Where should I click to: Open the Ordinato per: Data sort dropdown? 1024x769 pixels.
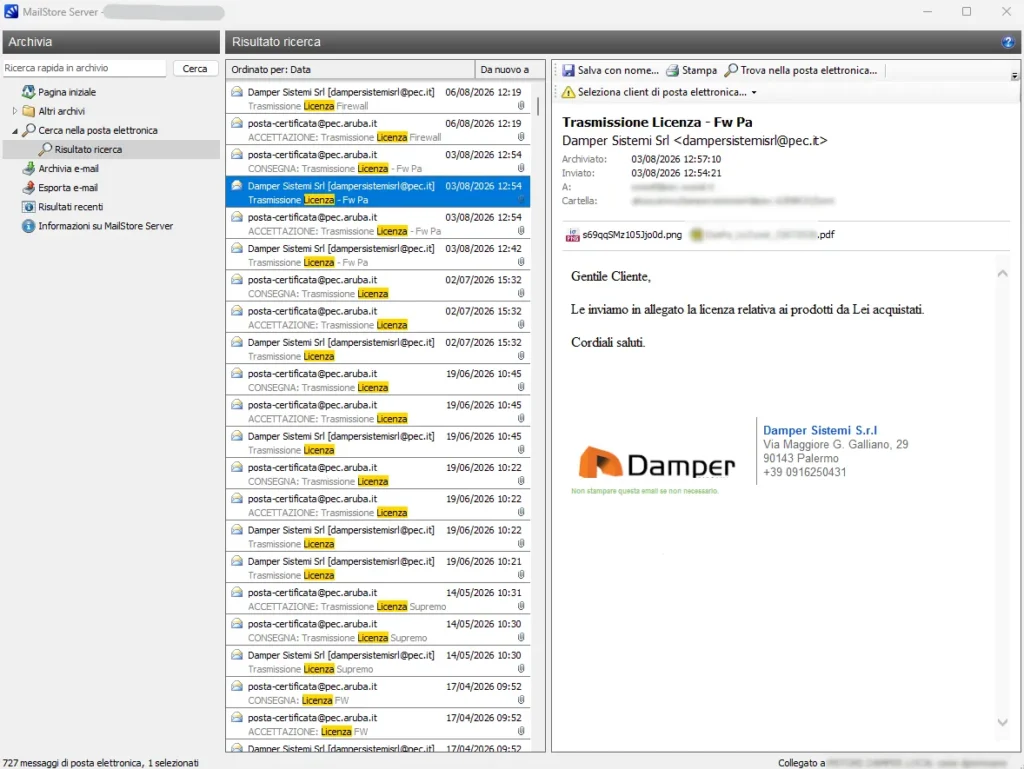click(x=350, y=69)
